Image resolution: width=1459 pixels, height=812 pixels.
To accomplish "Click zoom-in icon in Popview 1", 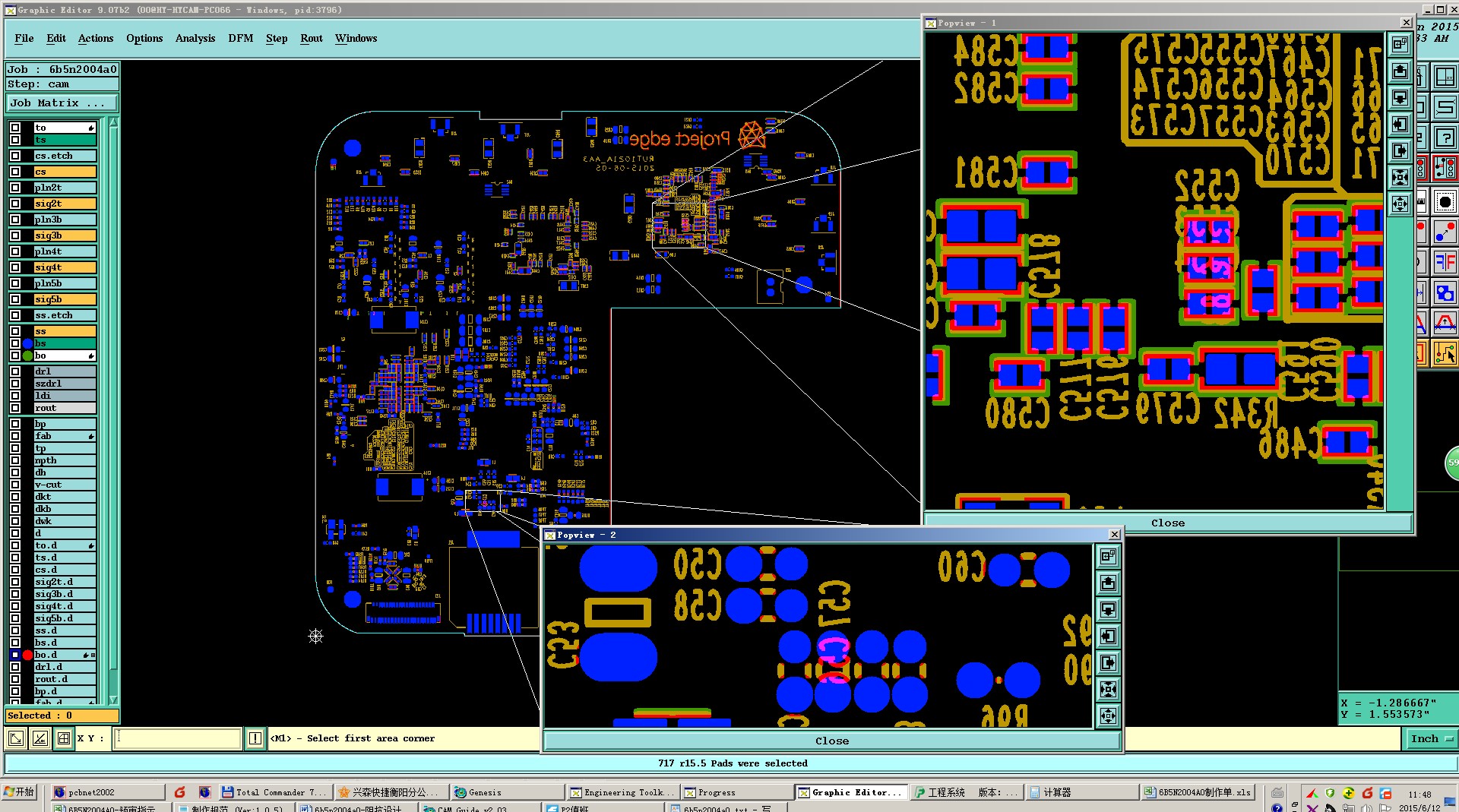I will 1400,178.
